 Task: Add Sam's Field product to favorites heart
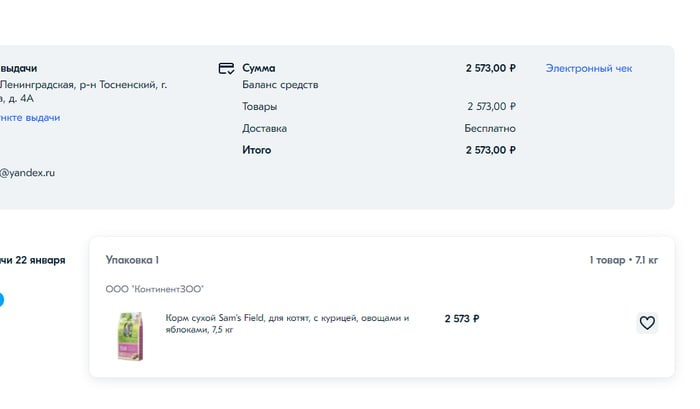647,323
